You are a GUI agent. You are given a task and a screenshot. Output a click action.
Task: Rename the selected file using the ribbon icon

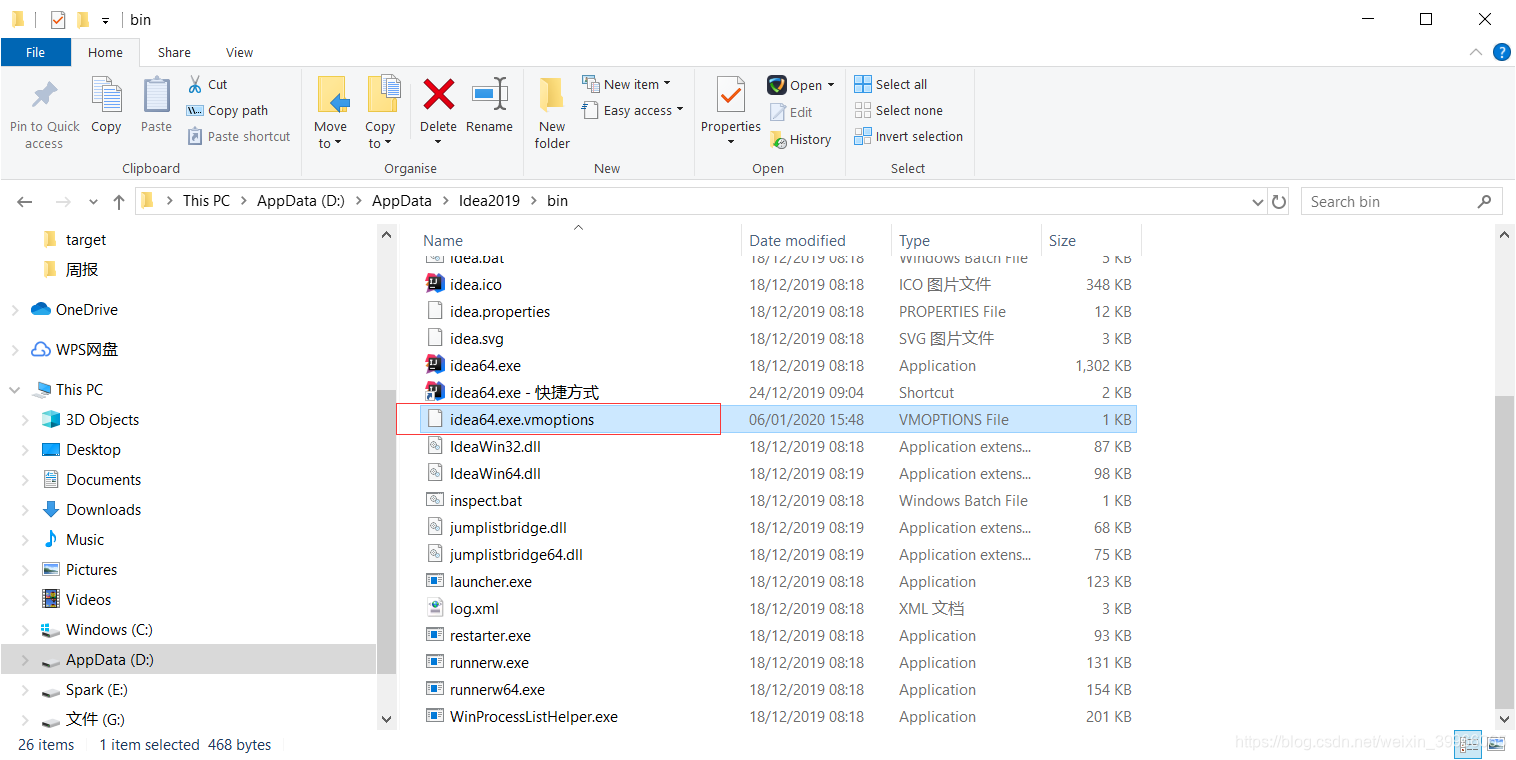pos(489,110)
